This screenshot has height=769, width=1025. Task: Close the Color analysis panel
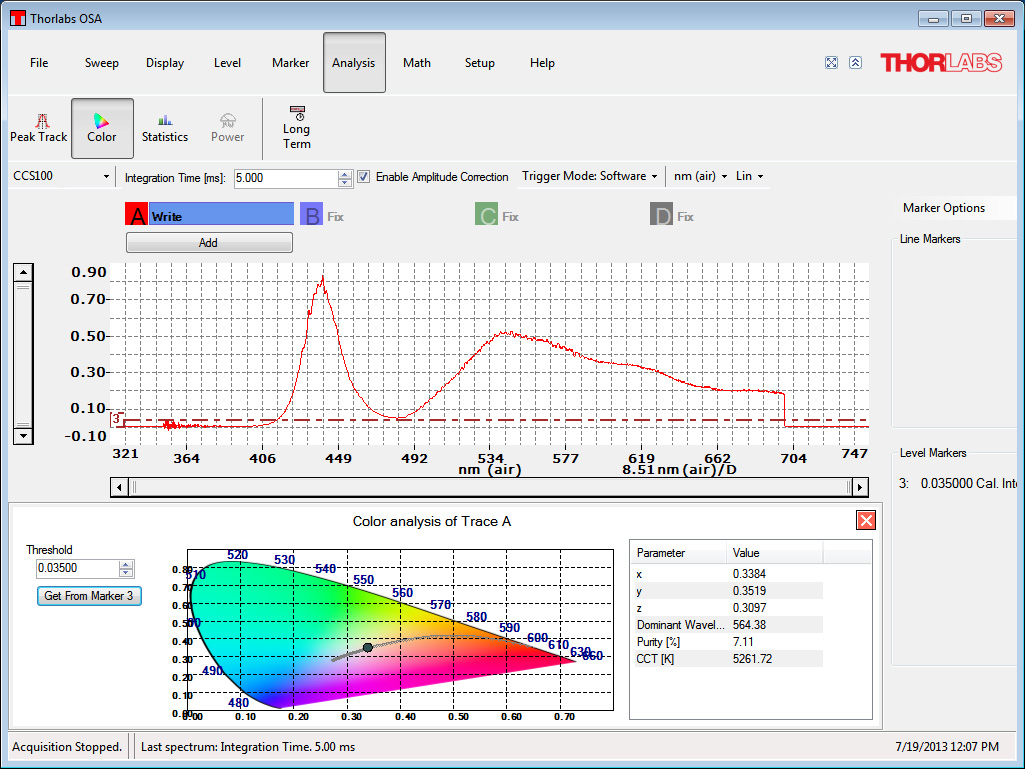[865, 521]
